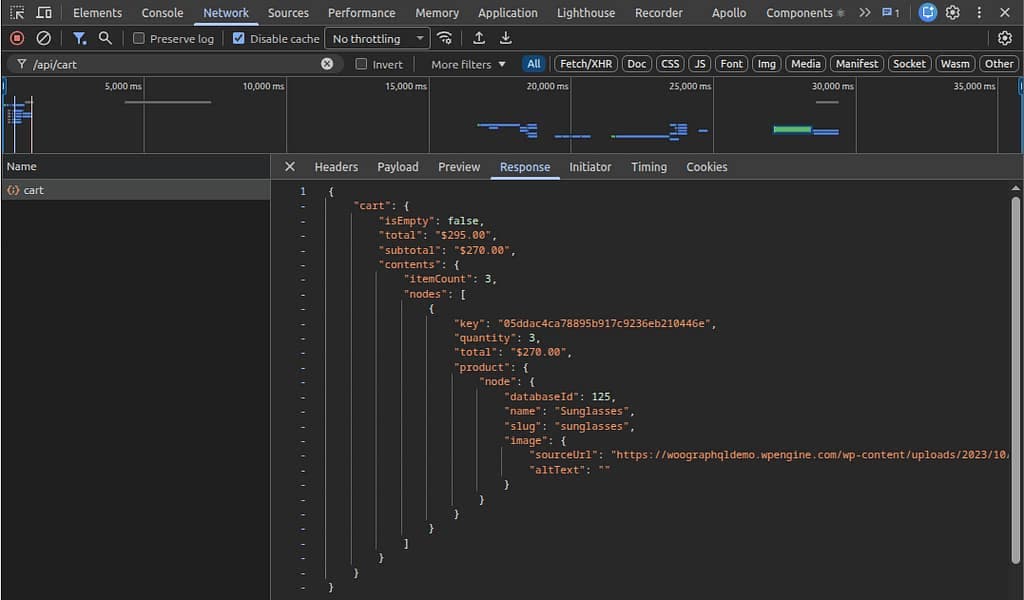Filter requests by Socket type
Viewport: 1024px width, 600px height.
[x=909, y=64]
